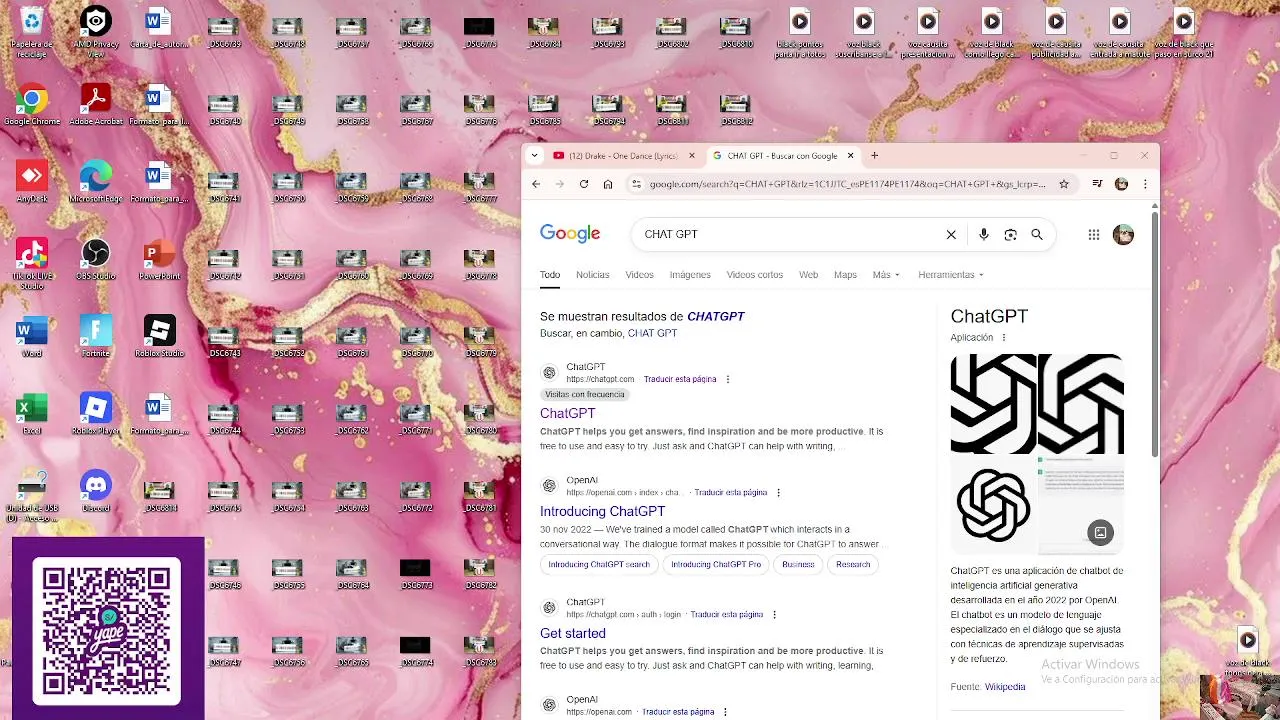Screen dimensions: 1280x720
Task: Select the Videos cortos search tab
Action: [755, 275]
